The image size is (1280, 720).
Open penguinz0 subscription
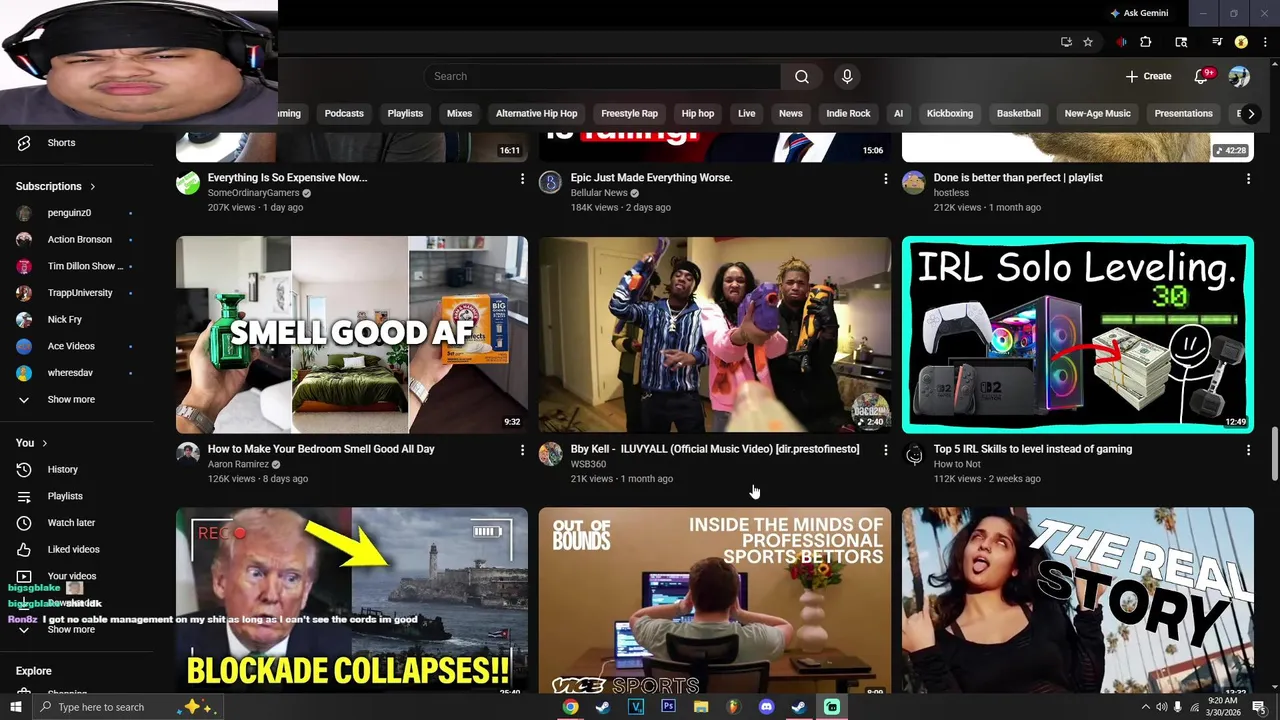coord(69,213)
